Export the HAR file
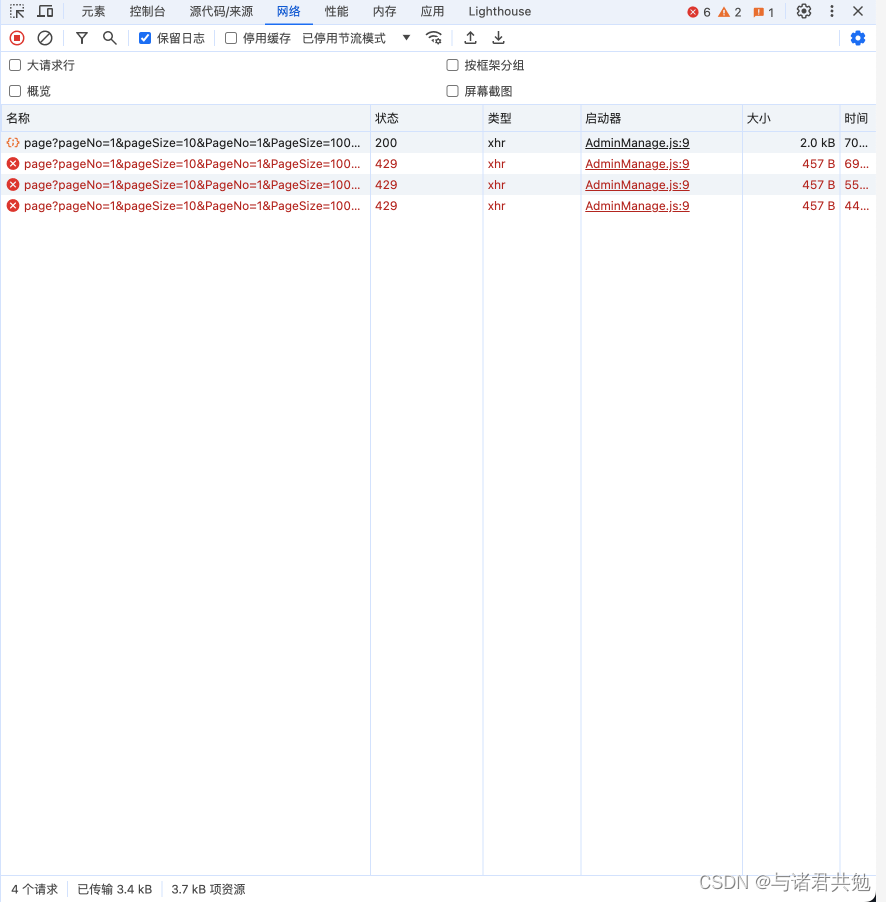The width and height of the screenshot is (886, 902). [498, 37]
